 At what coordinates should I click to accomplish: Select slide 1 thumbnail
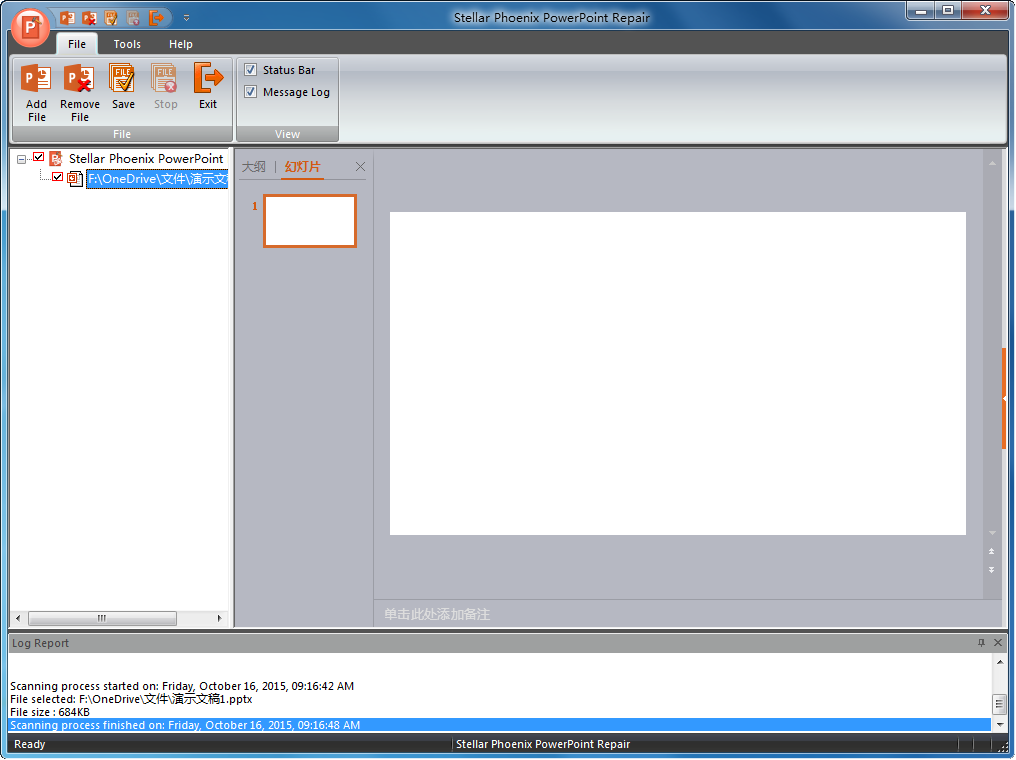pos(310,221)
